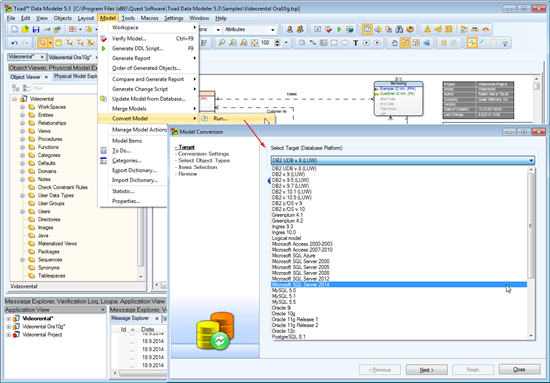Select the hand pan tool
Screen dimensions: 550x383
coord(395,43)
